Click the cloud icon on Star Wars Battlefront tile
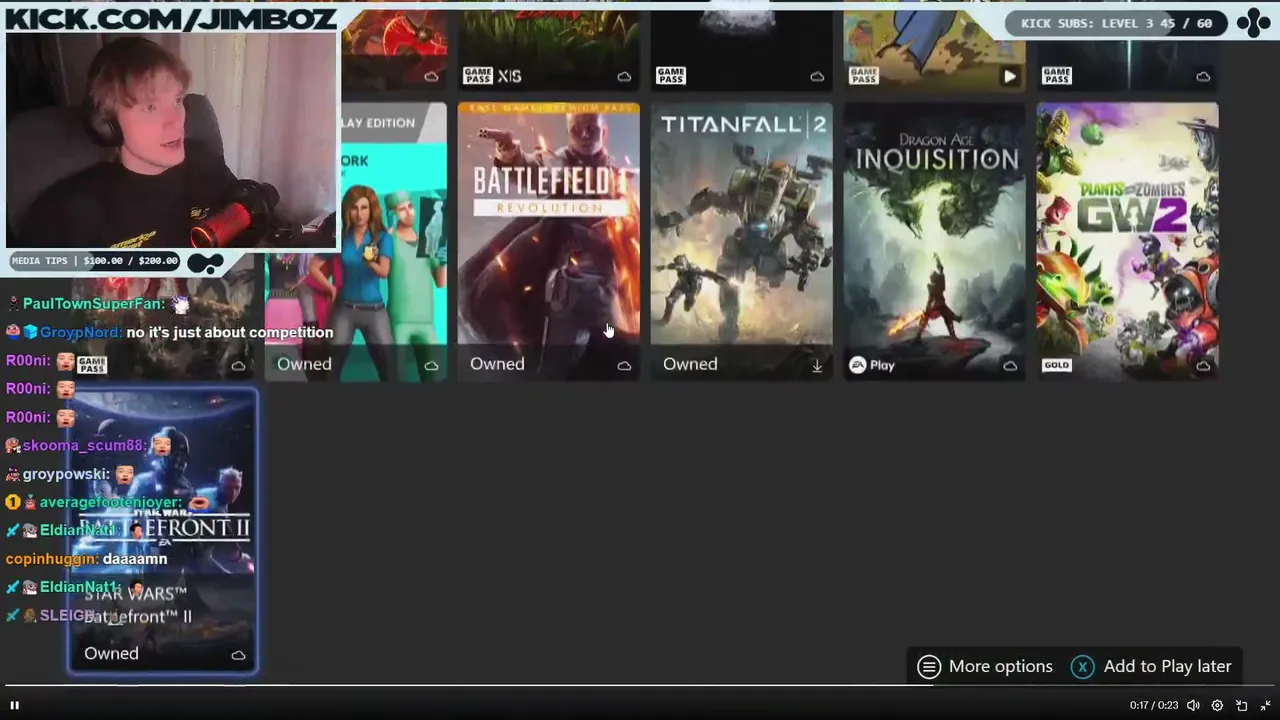Screen dimensions: 1280x720 click(238, 655)
